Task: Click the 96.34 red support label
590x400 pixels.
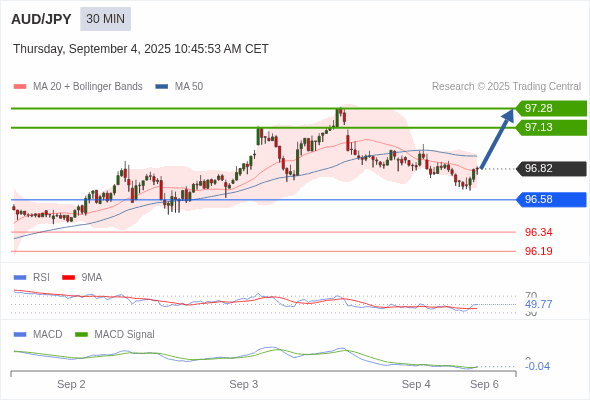Action: [x=538, y=232]
